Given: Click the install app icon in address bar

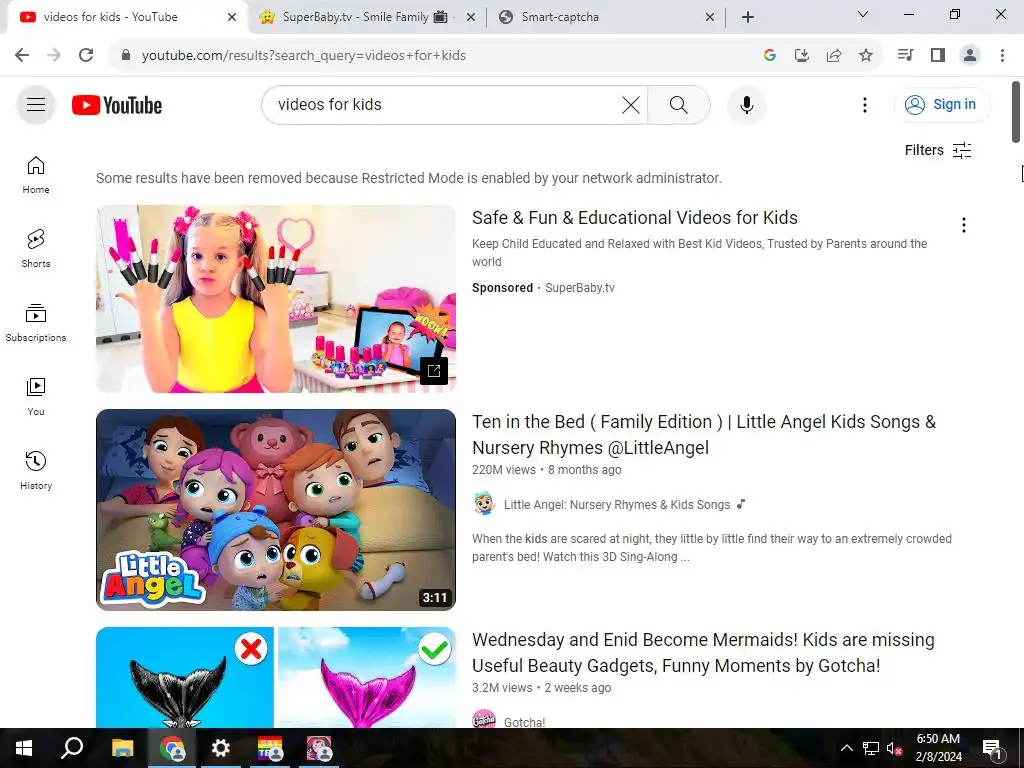Looking at the screenshot, I should [802, 56].
